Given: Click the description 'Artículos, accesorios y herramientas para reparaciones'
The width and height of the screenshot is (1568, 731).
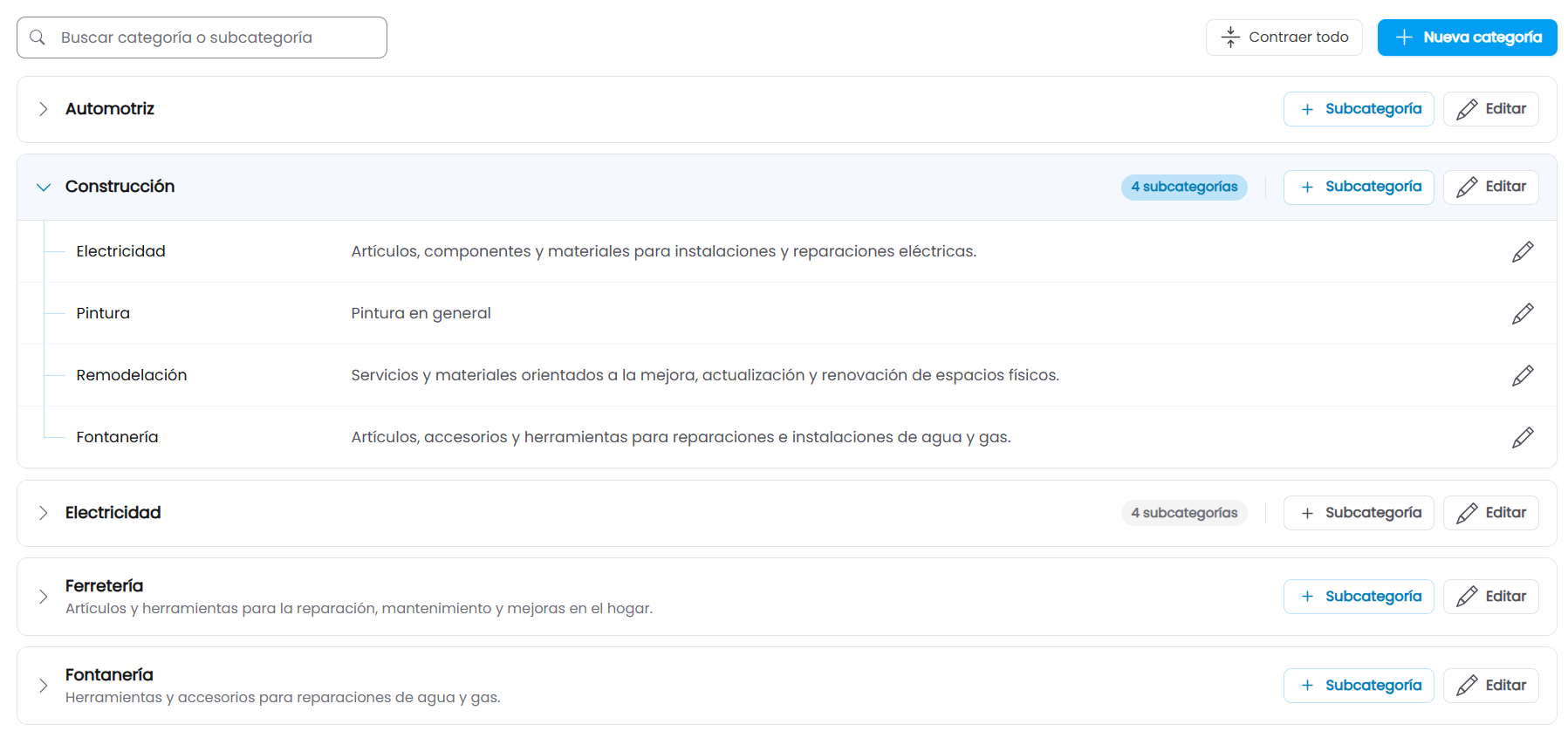Looking at the screenshot, I should coord(681,437).
